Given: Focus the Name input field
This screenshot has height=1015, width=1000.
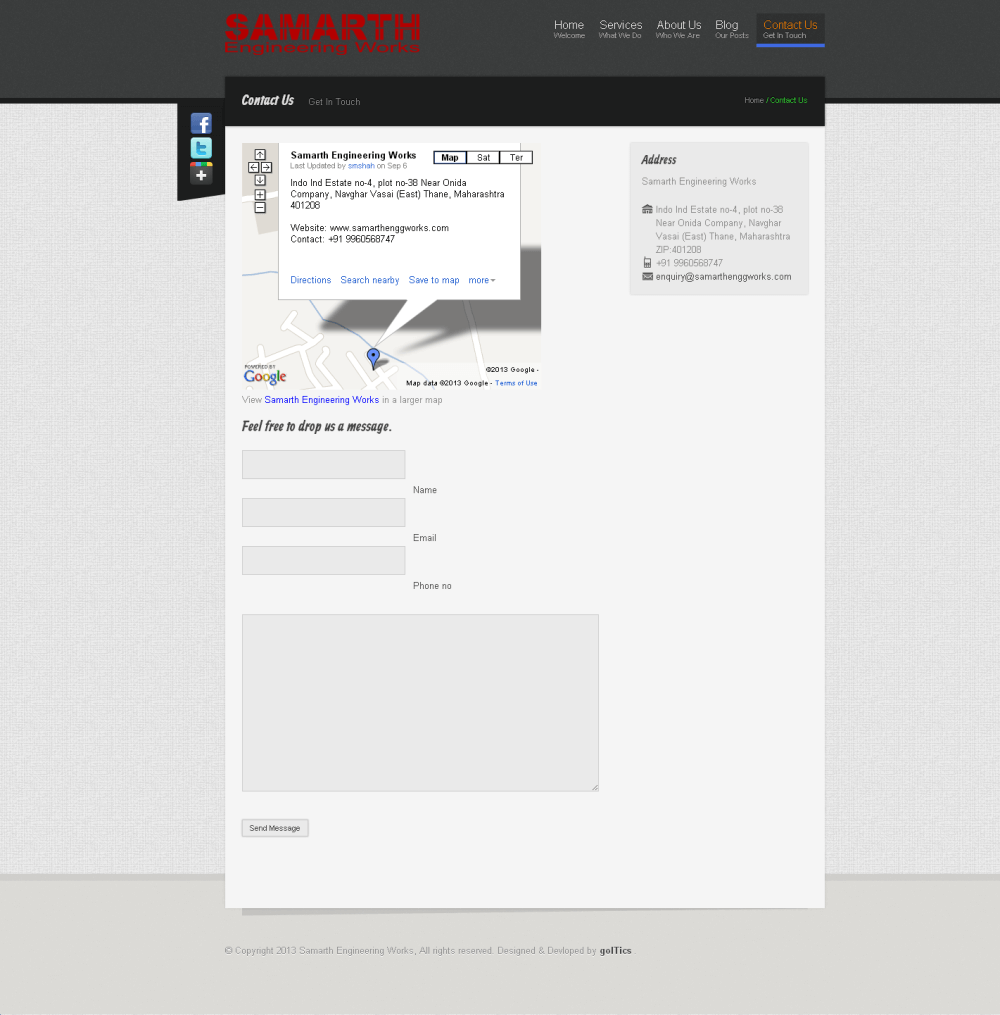Looking at the screenshot, I should (x=324, y=465).
